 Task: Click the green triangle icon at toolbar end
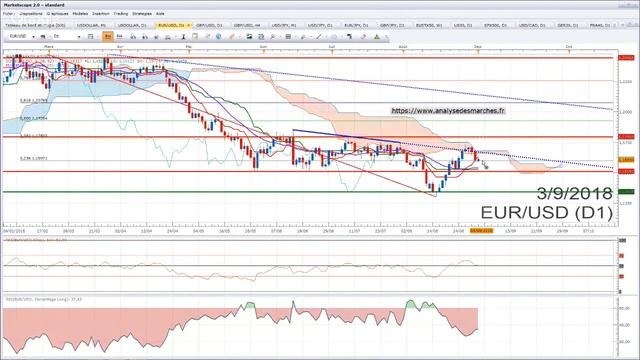pos(376,37)
